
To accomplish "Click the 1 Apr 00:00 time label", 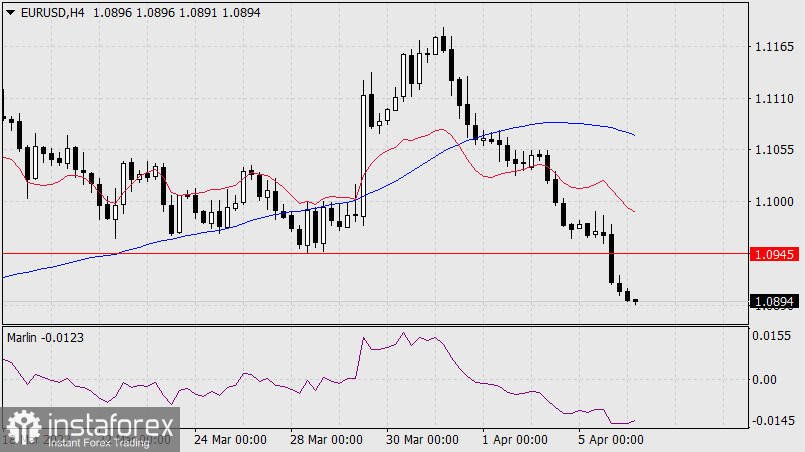I will [514, 440].
